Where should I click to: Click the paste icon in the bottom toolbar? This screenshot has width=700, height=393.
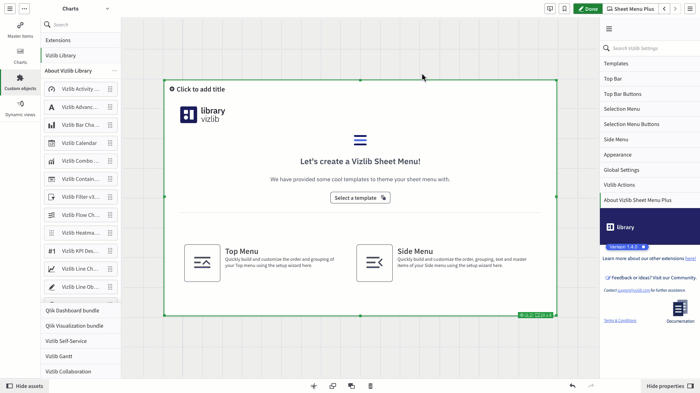[351, 386]
